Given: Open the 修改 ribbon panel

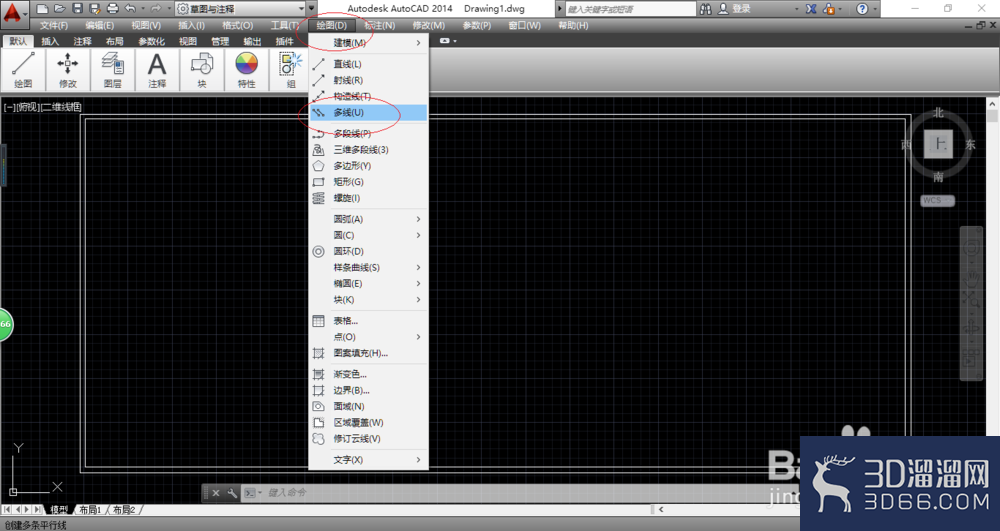Looking at the screenshot, I should [68, 70].
